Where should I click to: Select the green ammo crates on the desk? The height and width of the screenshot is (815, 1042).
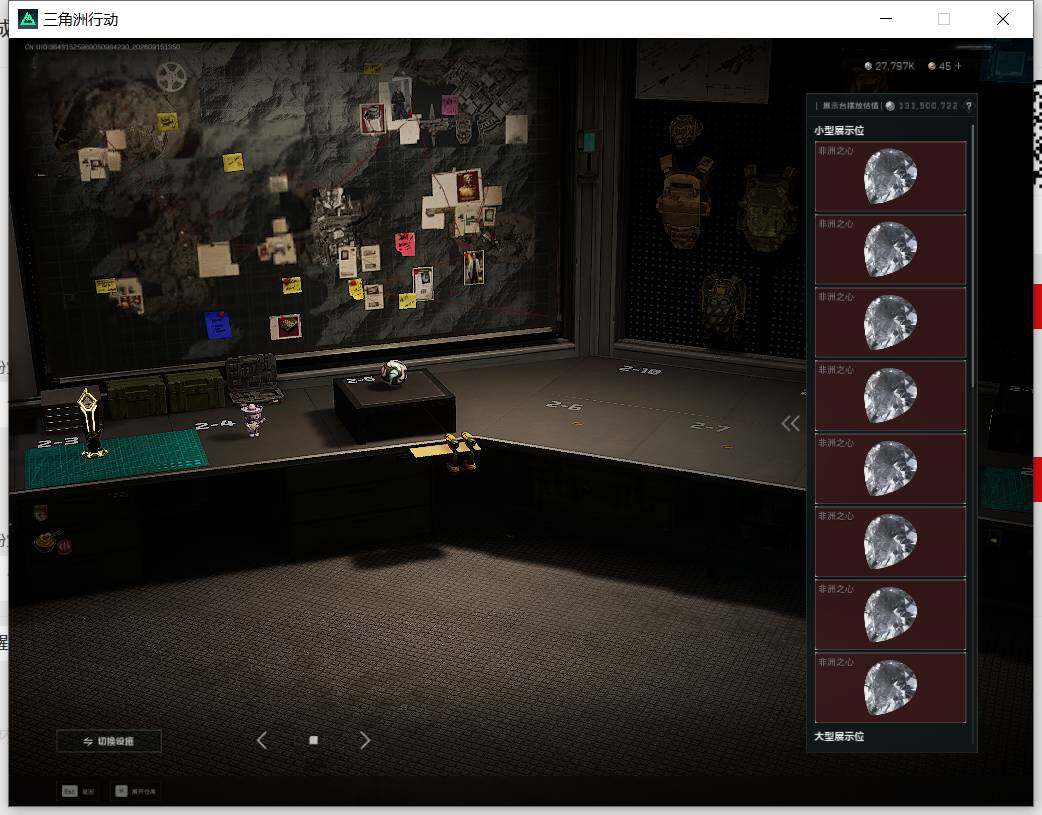pyautogui.click(x=166, y=394)
